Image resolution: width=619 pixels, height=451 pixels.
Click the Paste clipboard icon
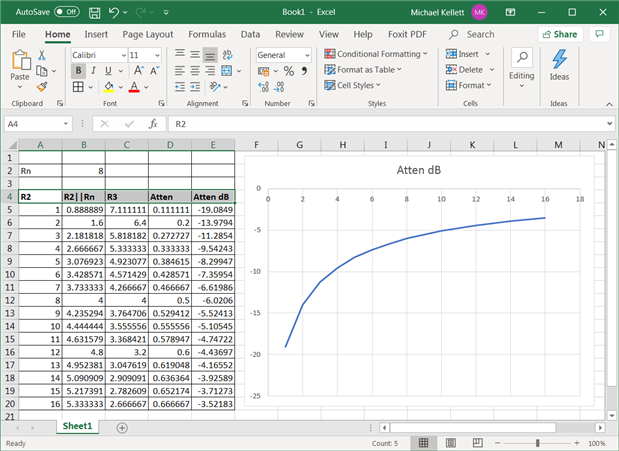pyautogui.click(x=20, y=60)
